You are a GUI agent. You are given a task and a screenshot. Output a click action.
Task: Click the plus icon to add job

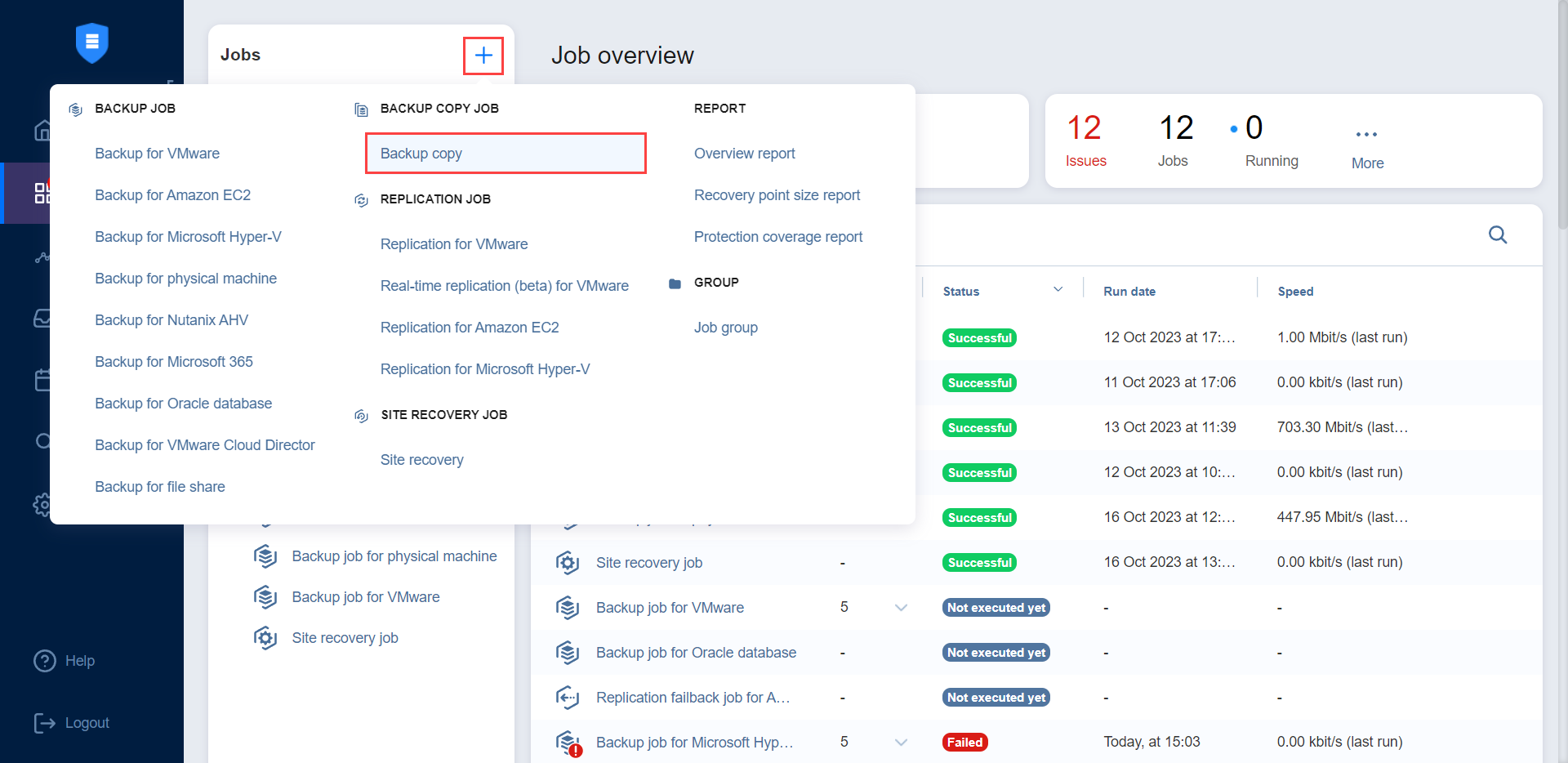[x=483, y=56]
